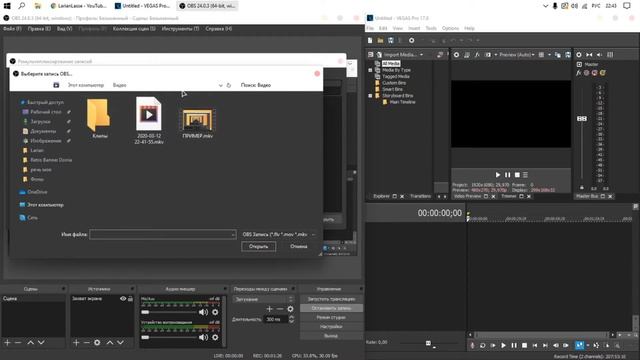Stop playback in VEGAS transport bar

[x=524, y=345]
